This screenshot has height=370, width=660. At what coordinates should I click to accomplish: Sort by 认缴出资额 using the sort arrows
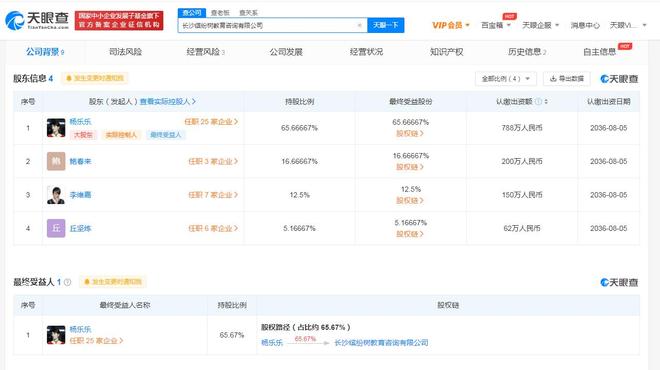(546, 101)
